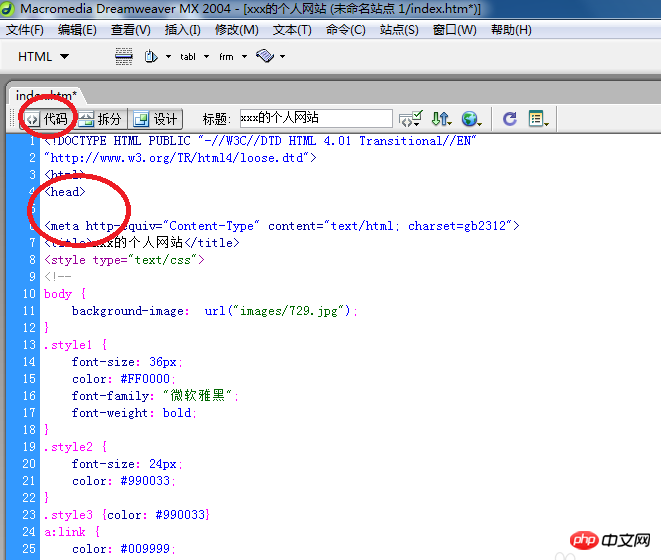Click the style type="text/css" line
The height and width of the screenshot is (560, 661).
[x=124, y=260]
